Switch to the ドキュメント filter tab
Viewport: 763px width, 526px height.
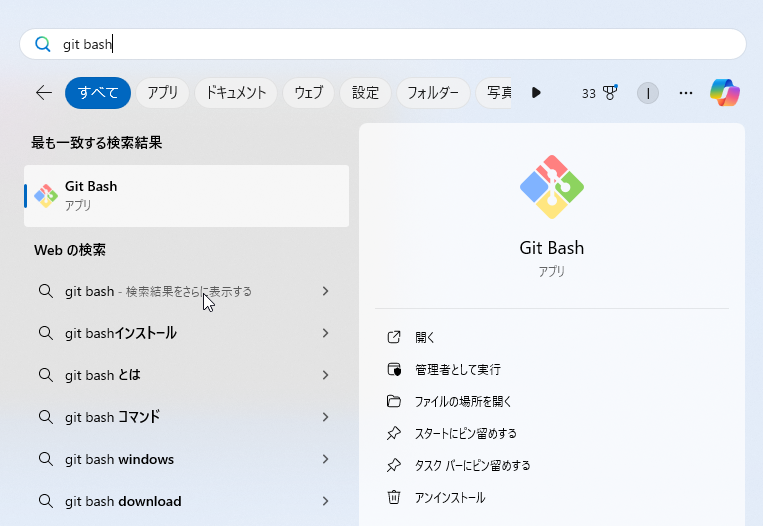click(236, 92)
